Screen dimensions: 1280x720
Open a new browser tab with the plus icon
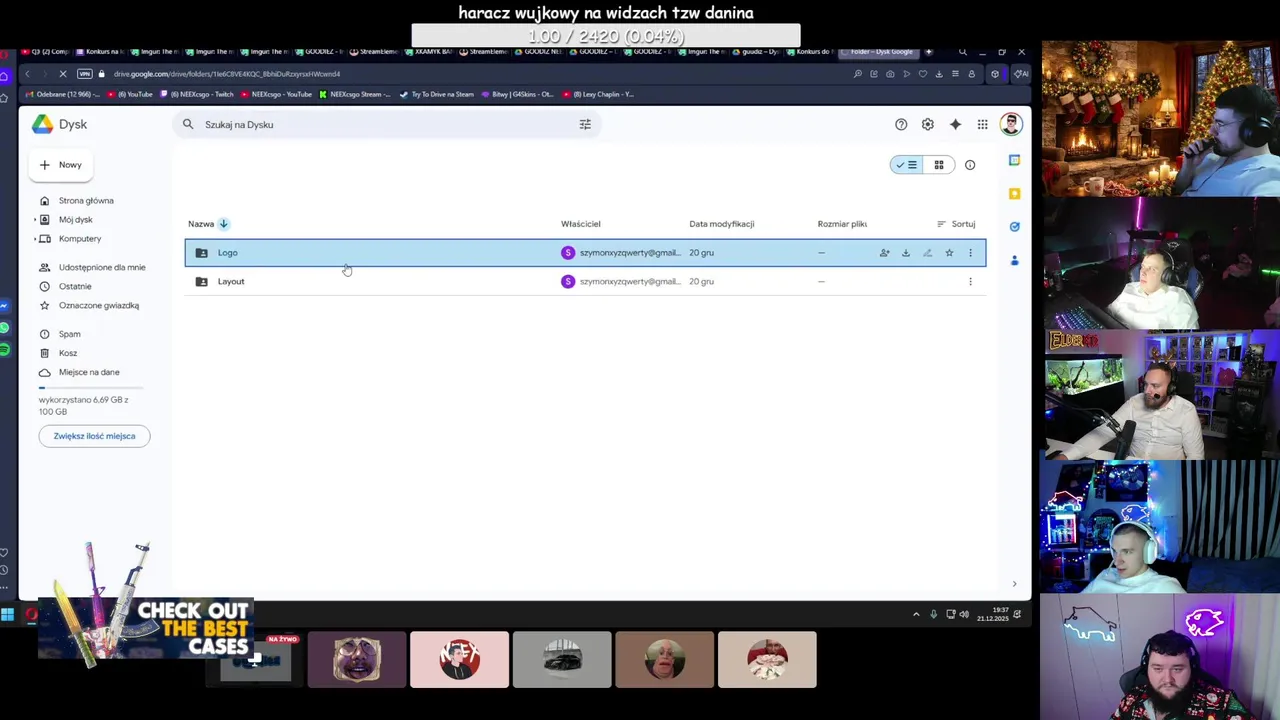[929, 51]
